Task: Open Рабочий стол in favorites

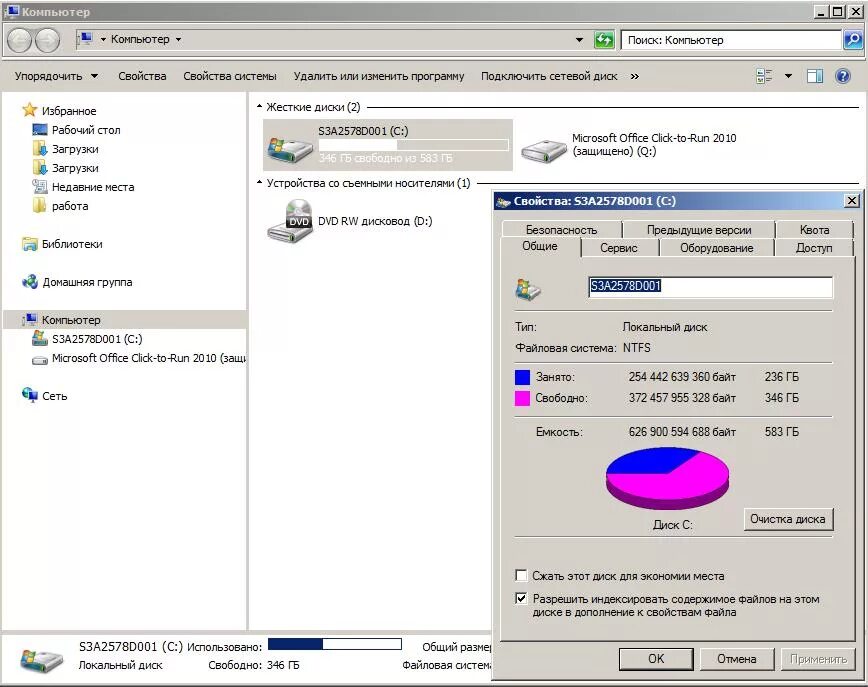Action: pyautogui.click(x=86, y=130)
